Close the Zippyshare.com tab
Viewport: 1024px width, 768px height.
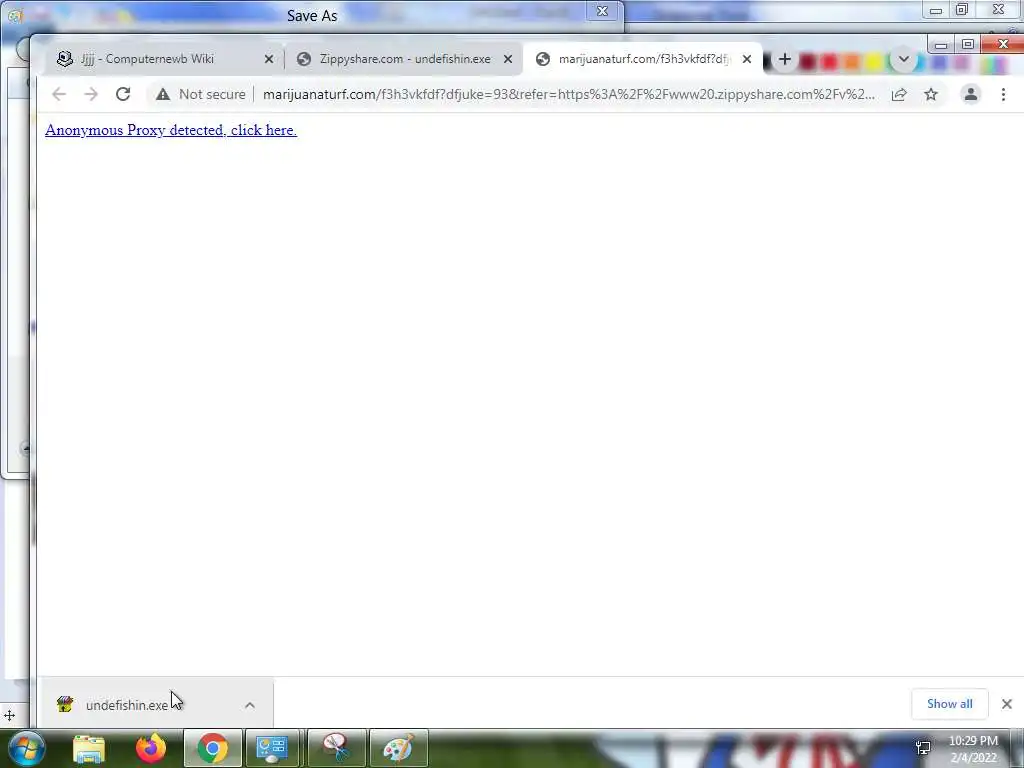(507, 59)
